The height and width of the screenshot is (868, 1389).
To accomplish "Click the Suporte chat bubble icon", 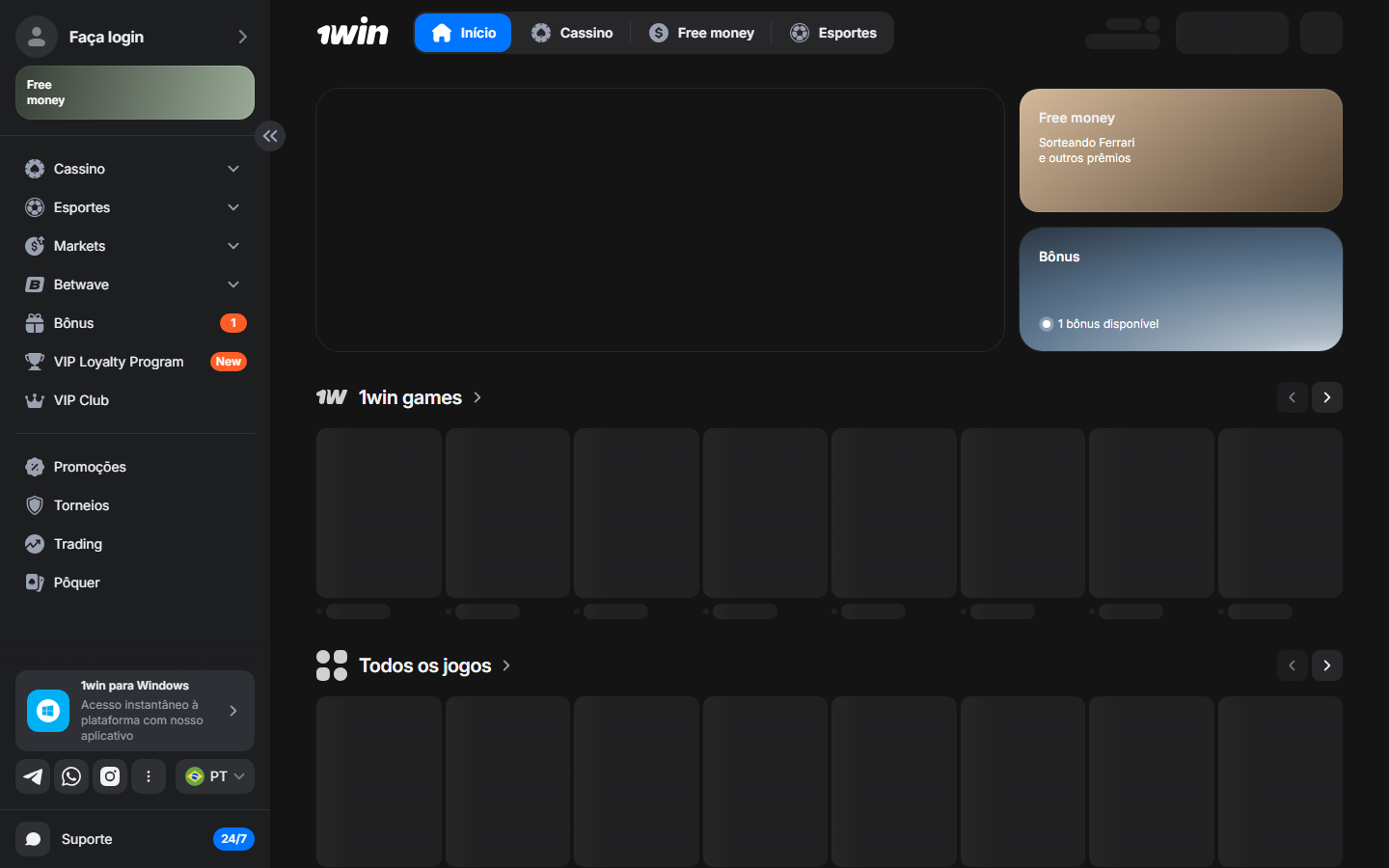I will [33, 839].
